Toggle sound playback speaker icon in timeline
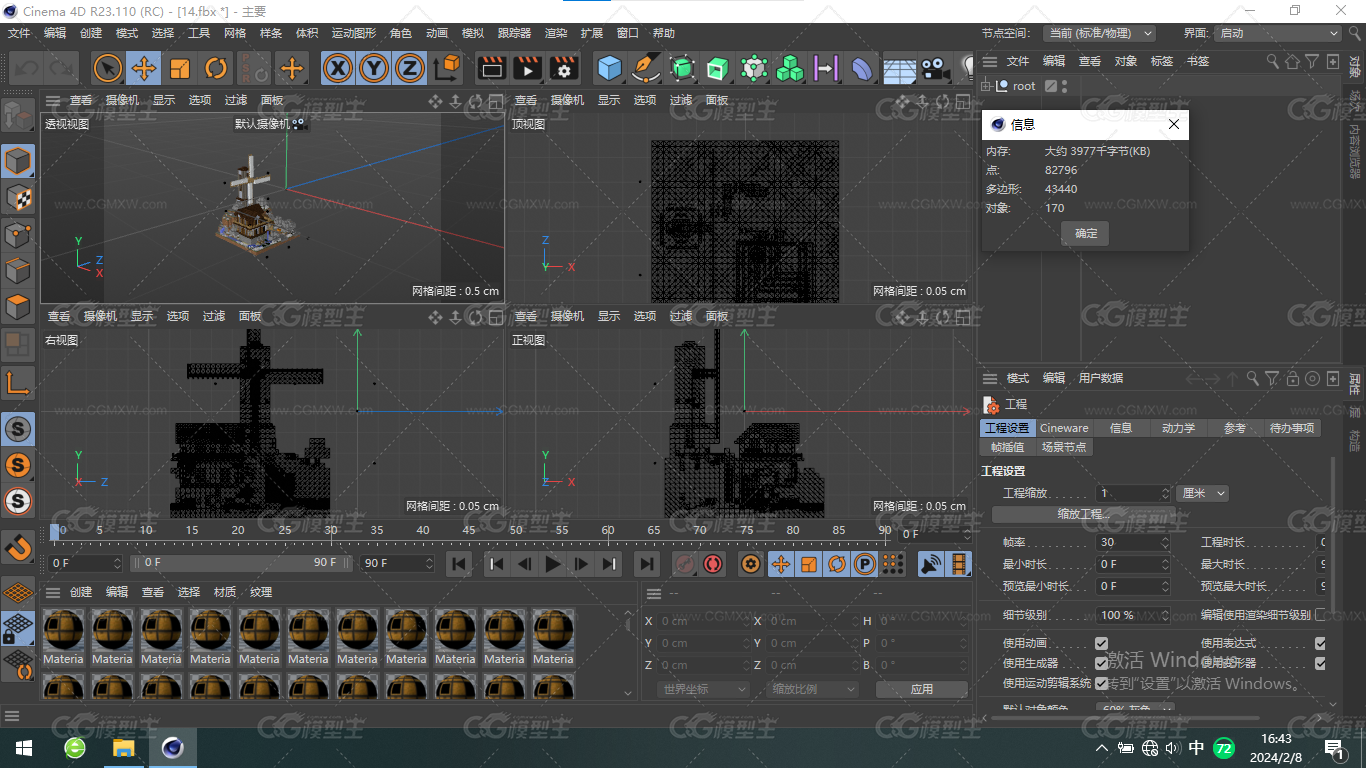 [x=931, y=564]
